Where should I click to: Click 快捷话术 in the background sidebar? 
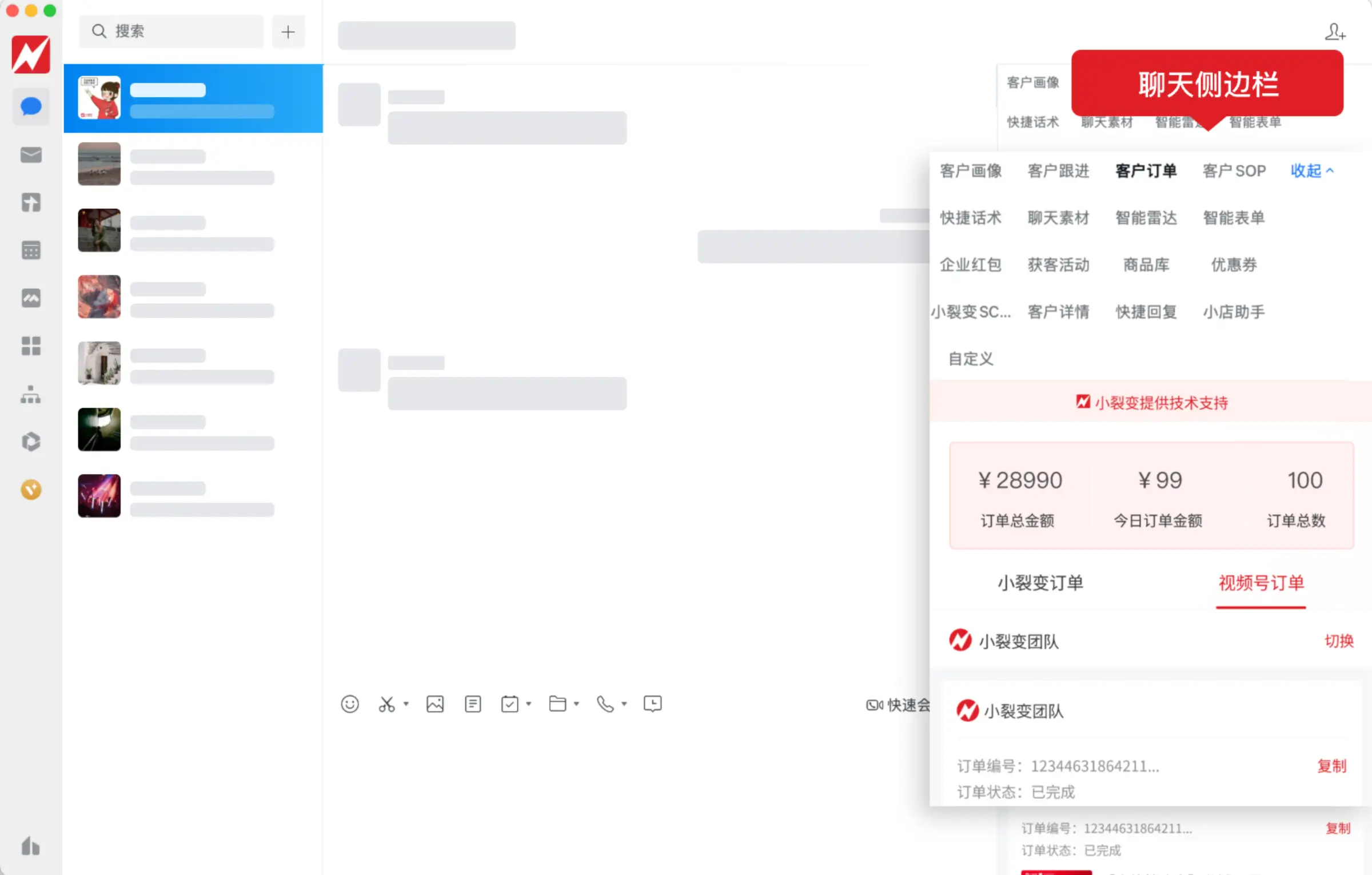pos(1033,122)
